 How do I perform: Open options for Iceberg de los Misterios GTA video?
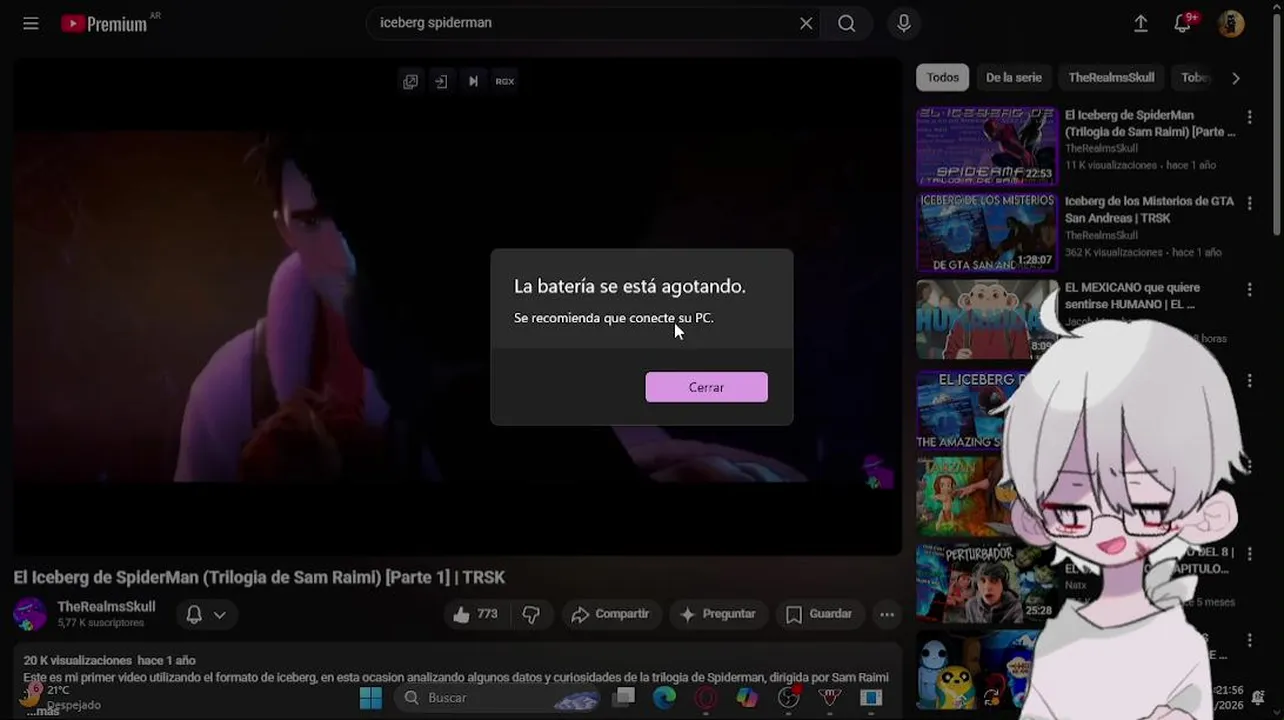(x=1249, y=203)
